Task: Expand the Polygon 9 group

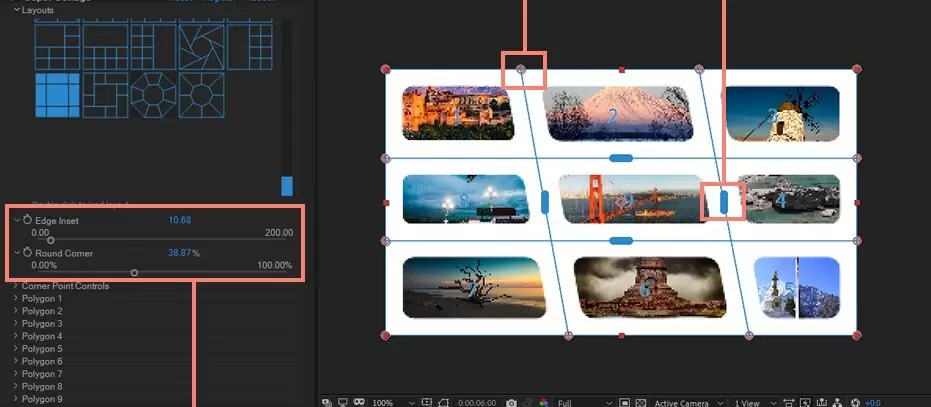Action: 16,399
